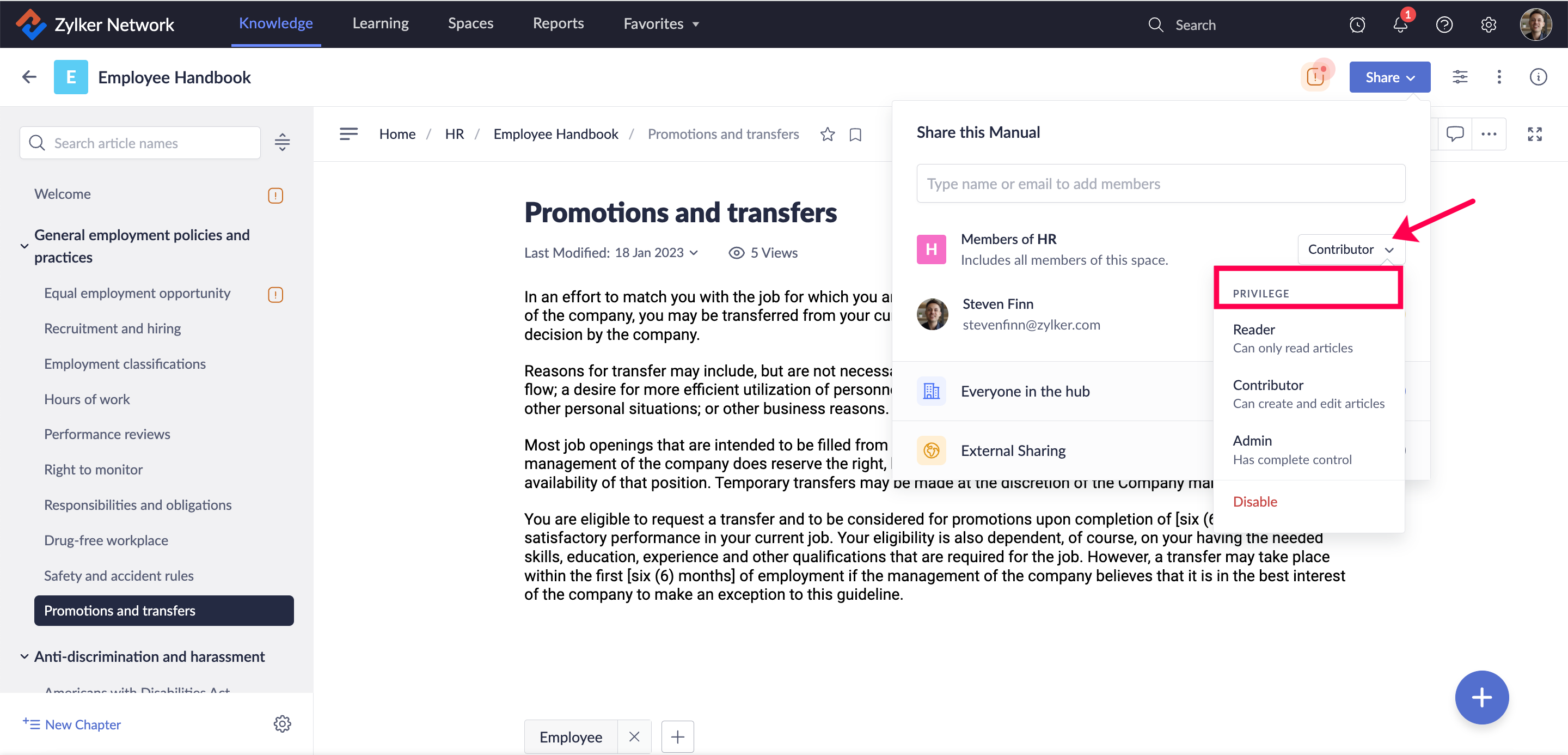Open the article comments icon
This screenshot has width=1568, height=755.
(1455, 133)
